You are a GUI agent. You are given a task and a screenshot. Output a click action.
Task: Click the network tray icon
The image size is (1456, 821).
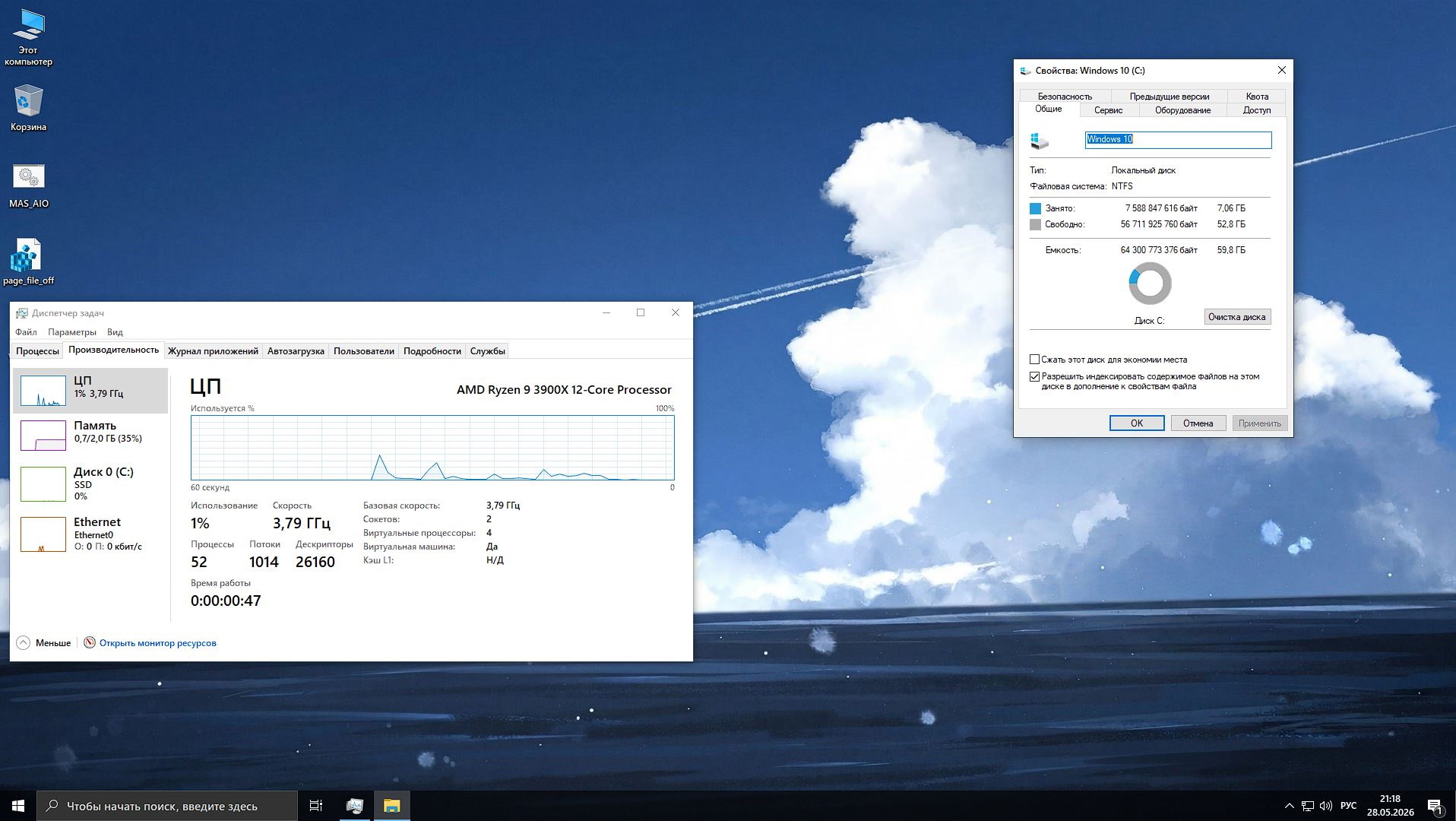click(1308, 806)
